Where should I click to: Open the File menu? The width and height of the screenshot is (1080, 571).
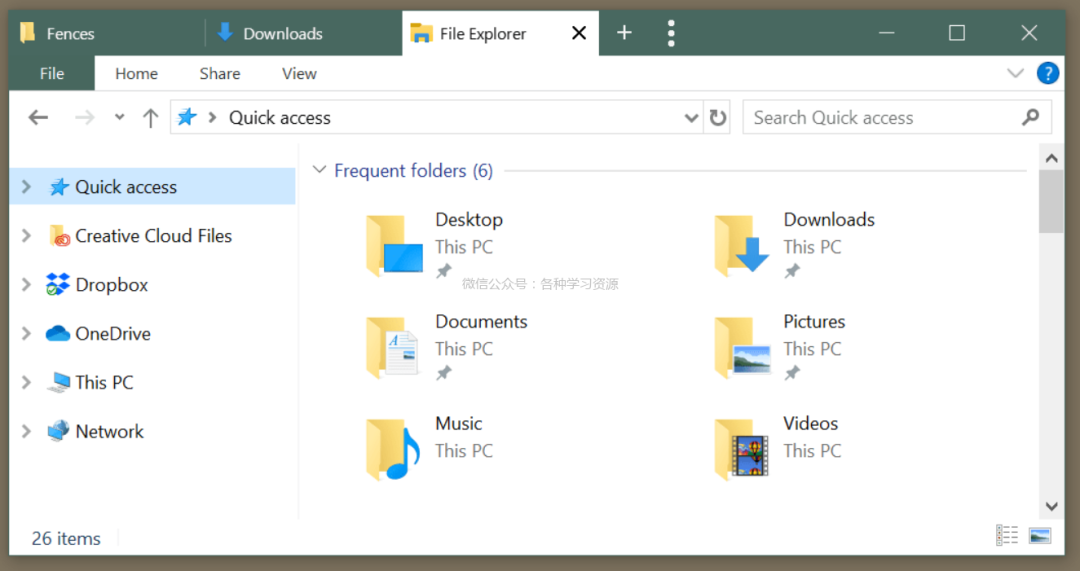tap(52, 73)
